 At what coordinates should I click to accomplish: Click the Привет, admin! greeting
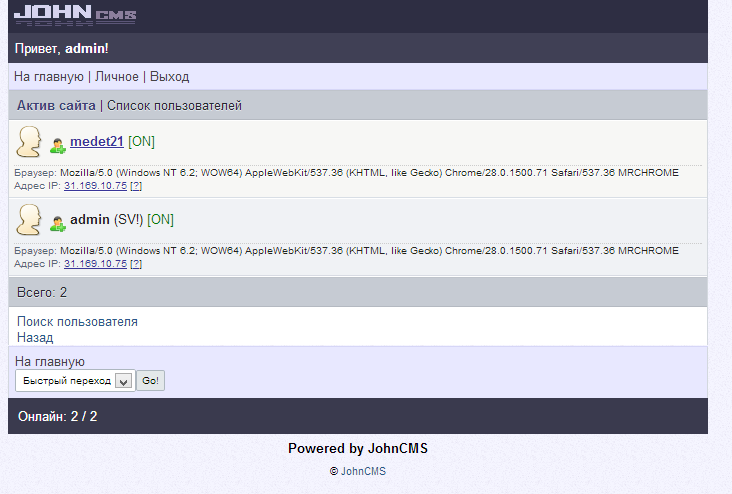62,49
